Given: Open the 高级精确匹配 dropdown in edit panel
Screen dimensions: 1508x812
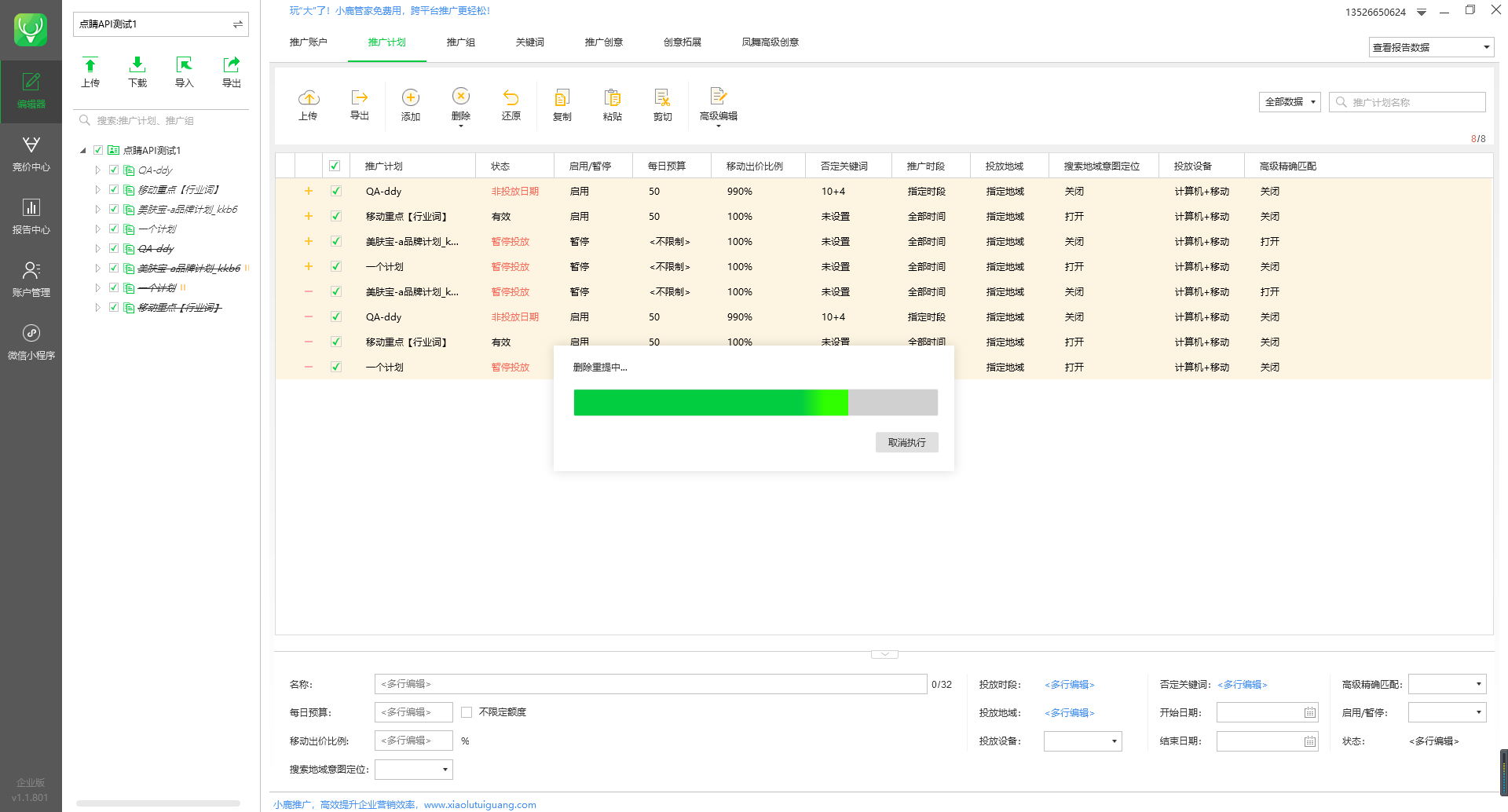Looking at the screenshot, I should tap(1447, 684).
